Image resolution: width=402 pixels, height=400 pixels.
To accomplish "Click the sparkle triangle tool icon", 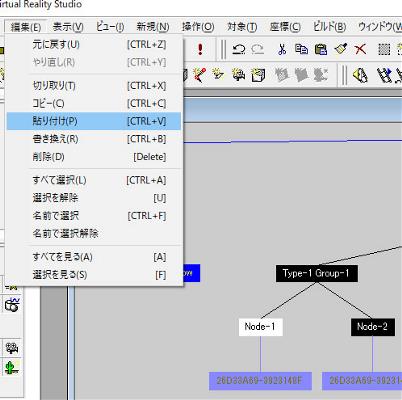I will pos(219,74).
